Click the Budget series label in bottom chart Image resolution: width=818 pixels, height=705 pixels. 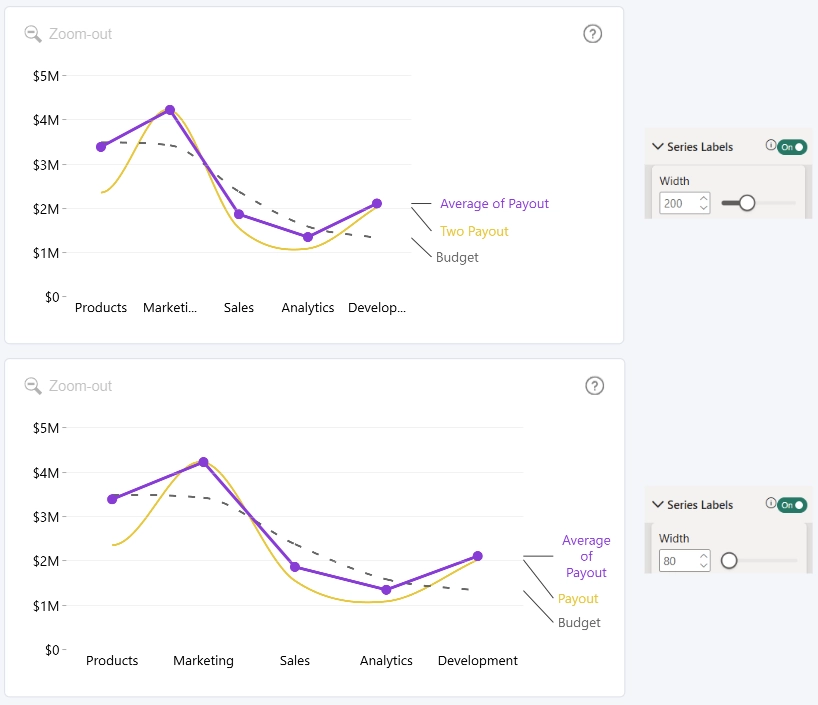pyautogui.click(x=579, y=623)
